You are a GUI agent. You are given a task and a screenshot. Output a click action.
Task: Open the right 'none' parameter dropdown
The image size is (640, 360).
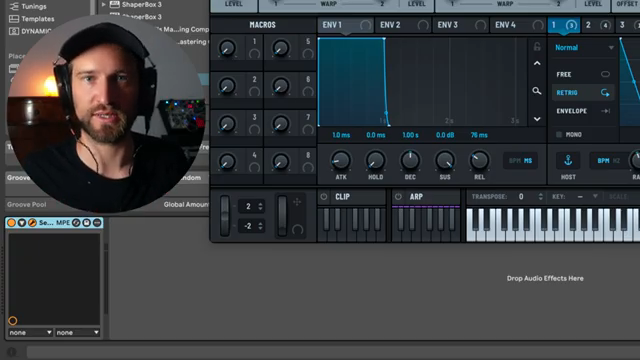coord(78,333)
